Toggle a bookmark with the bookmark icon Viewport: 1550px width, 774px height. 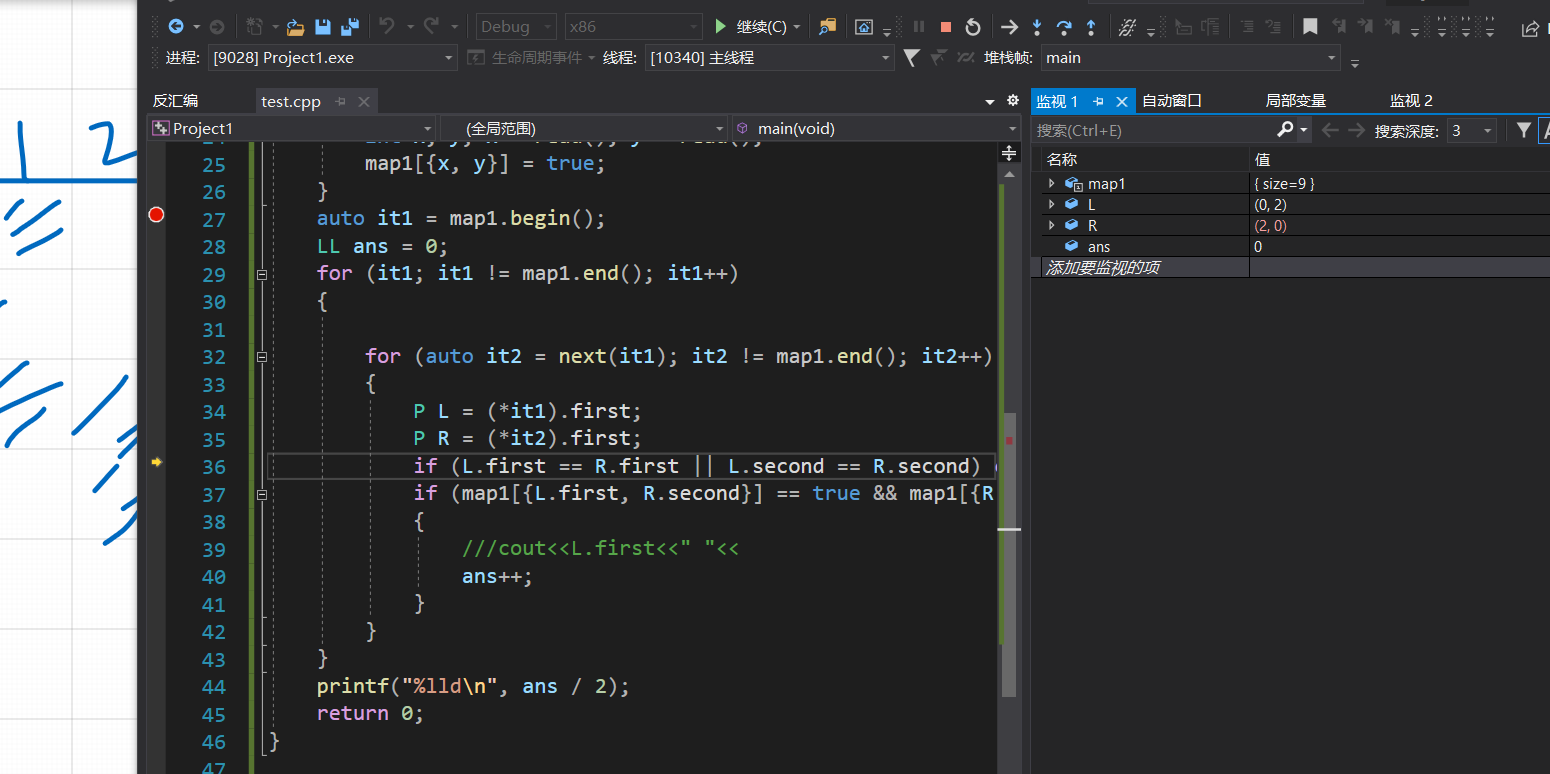(x=1310, y=27)
